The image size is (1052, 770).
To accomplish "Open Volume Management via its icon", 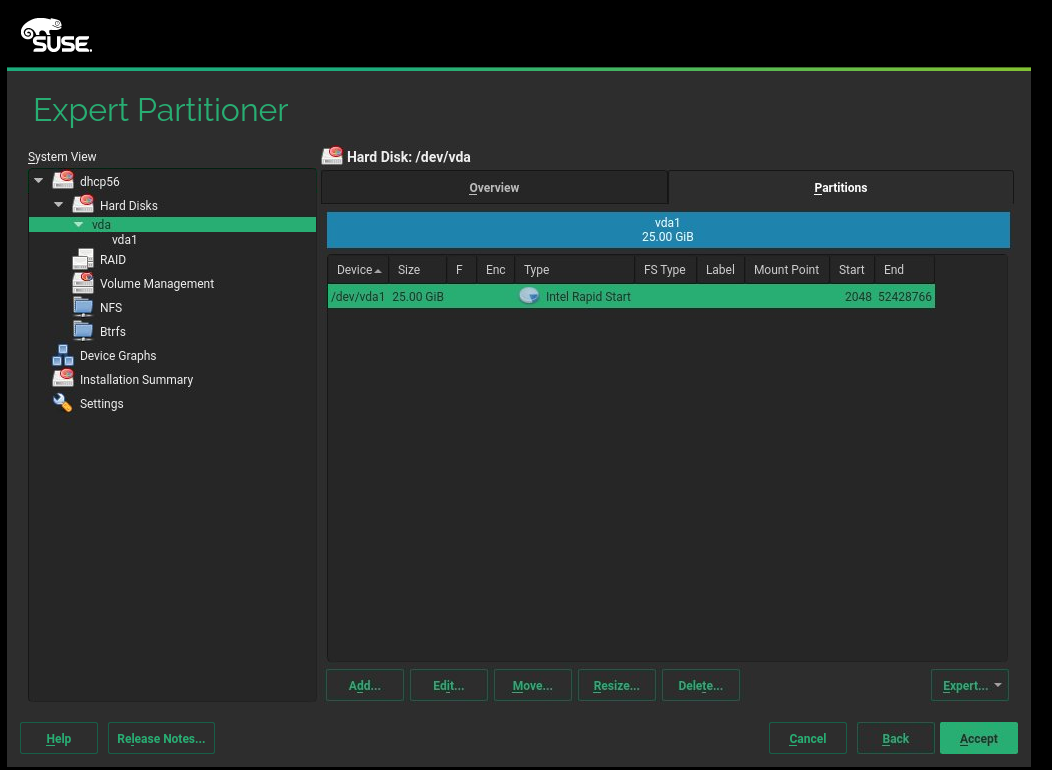I will 83,284.
